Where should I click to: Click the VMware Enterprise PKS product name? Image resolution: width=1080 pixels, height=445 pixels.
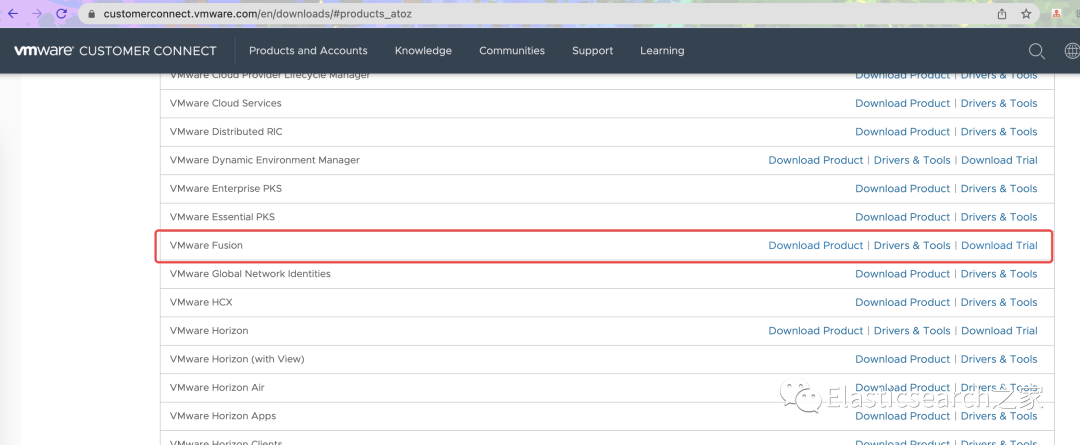[x=225, y=189]
